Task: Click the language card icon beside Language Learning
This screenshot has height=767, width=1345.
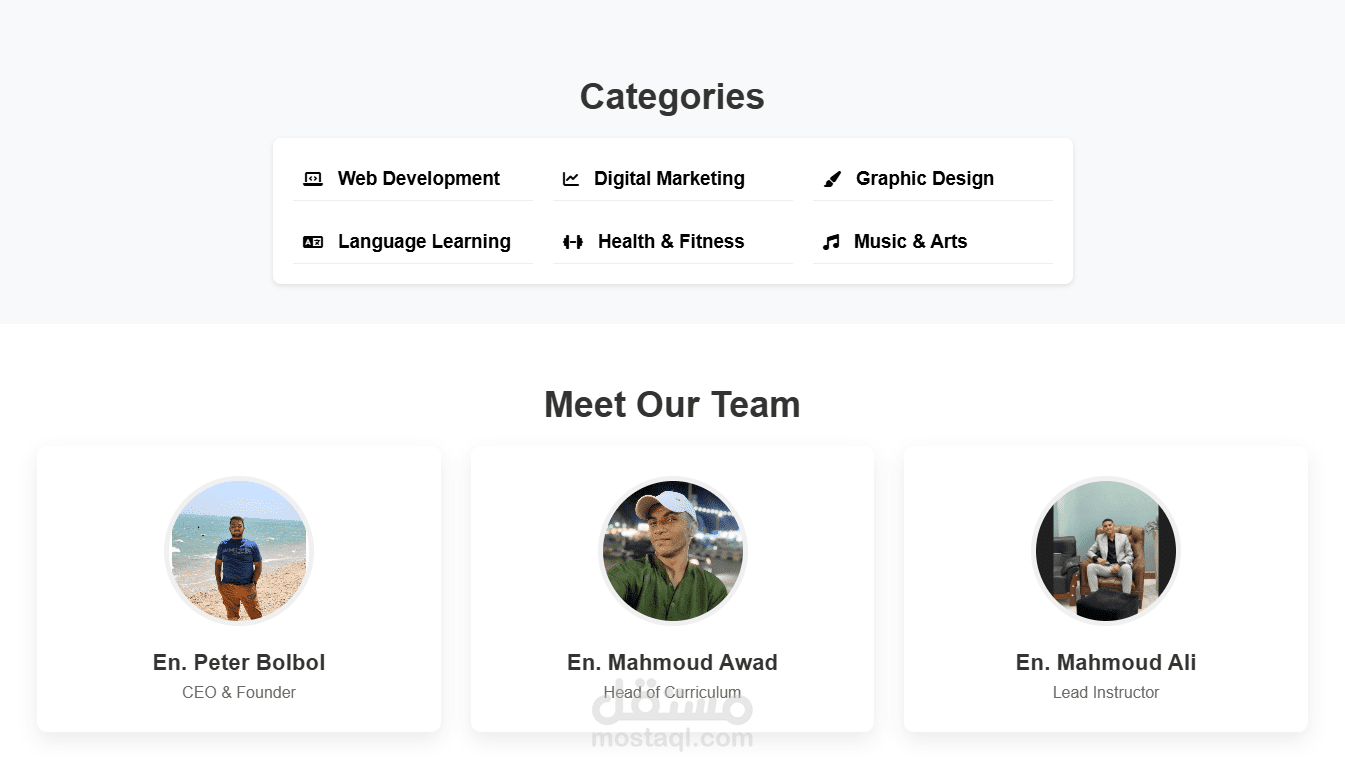Action: (313, 242)
